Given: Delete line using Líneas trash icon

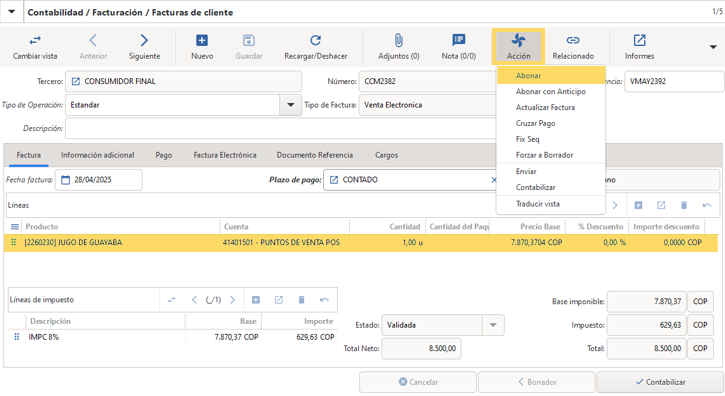Looking at the screenshot, I should [x=684, y=205].
